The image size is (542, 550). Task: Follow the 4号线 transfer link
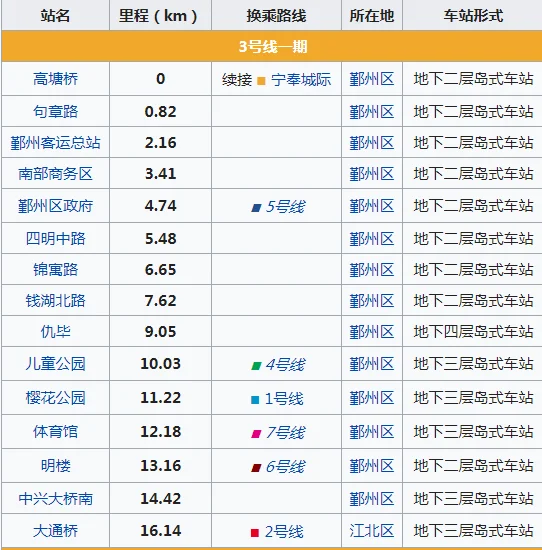[285, 365]
